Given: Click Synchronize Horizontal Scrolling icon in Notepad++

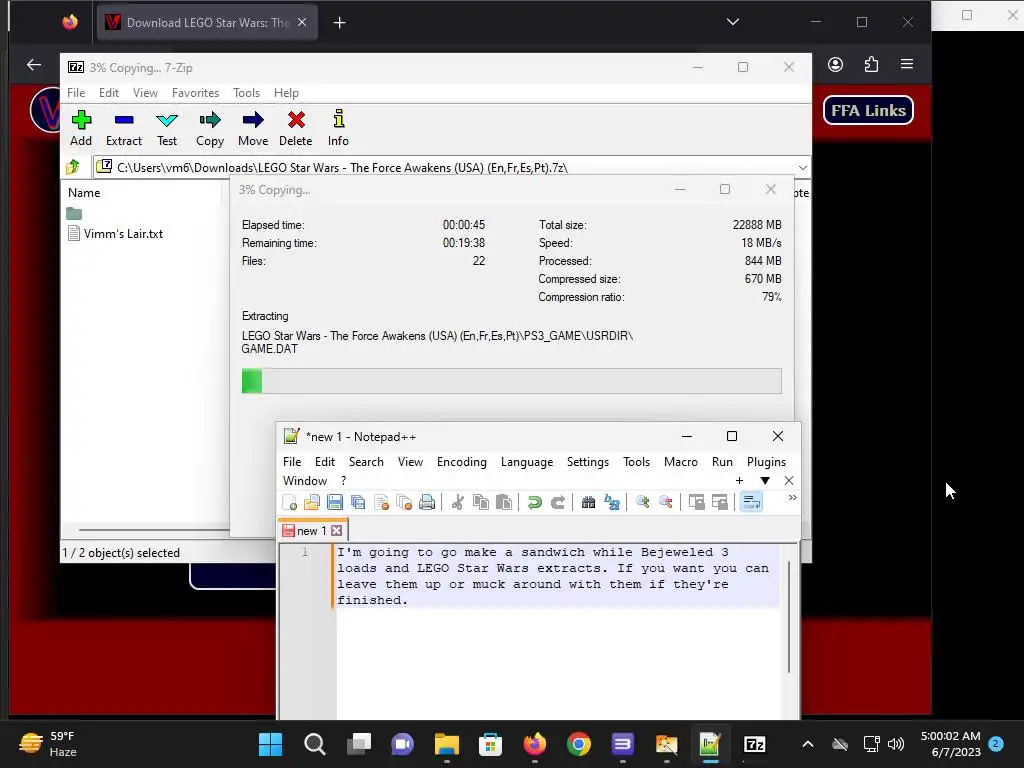Looking at the screenshot, I should click(720, 502).
